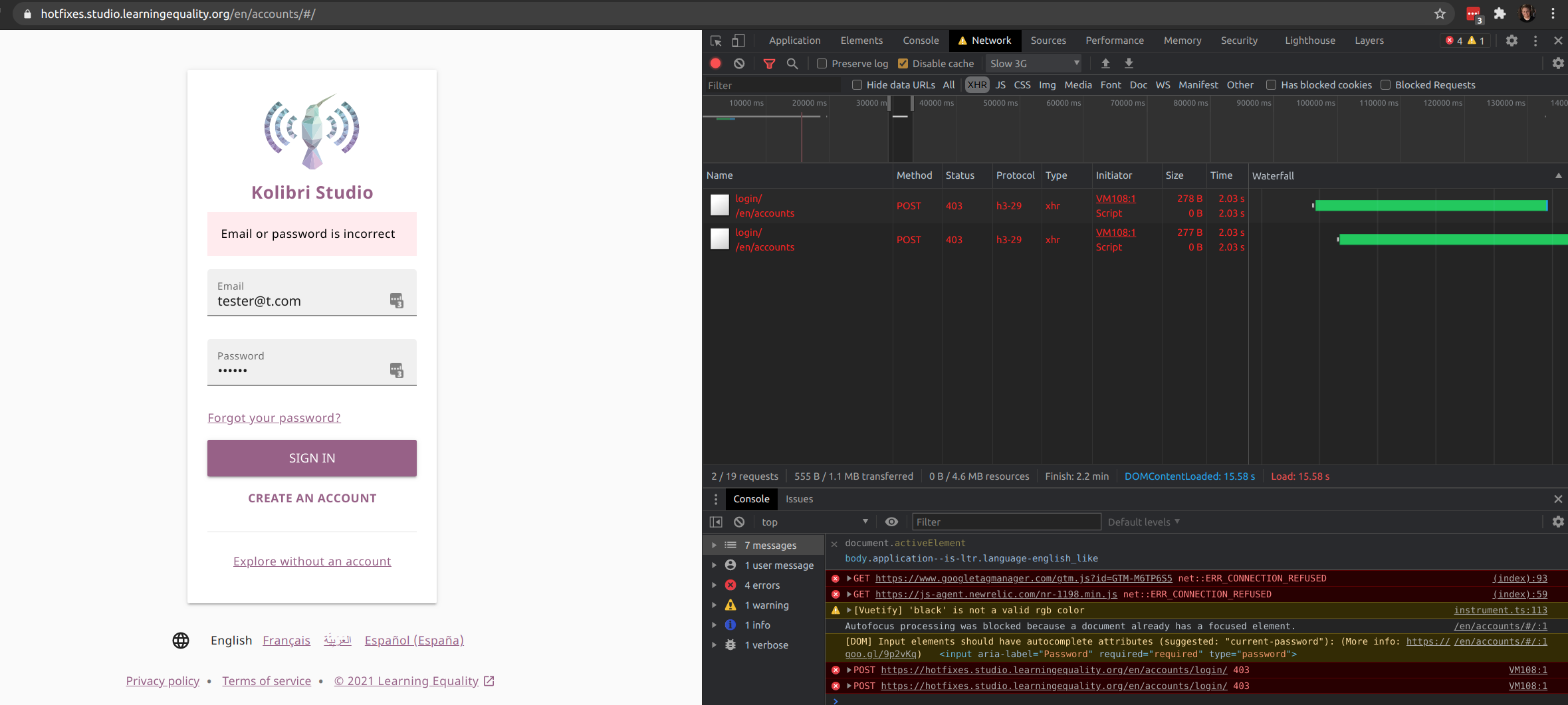This screenshot has height=705, width=1568.
Task: Stop recording network log
Action: point(716,63)
